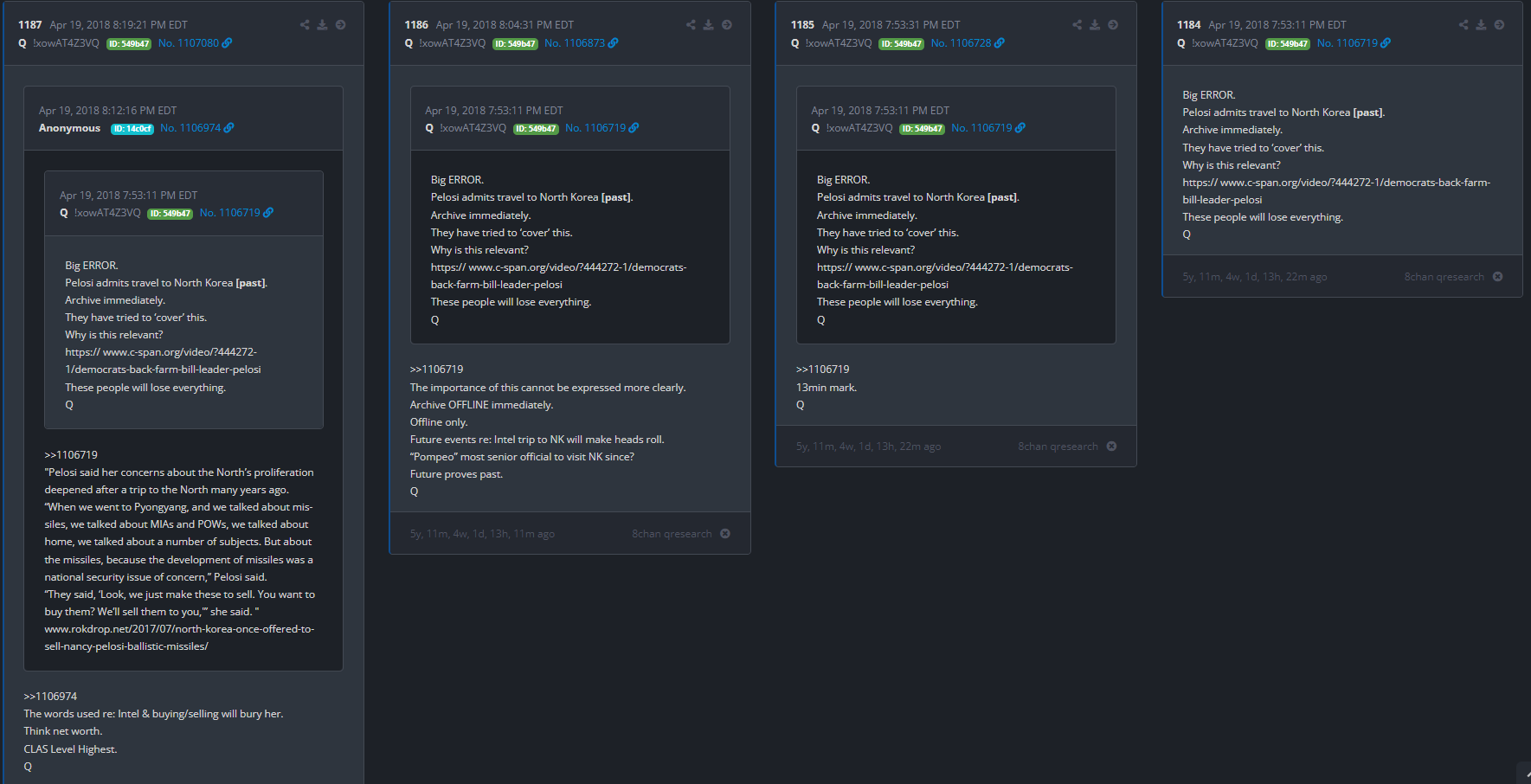Click 'Apr 19, 2018 8:12:16 PM EDT' date
Viewport: 1531px width, 784px height.
pos(107,111)
